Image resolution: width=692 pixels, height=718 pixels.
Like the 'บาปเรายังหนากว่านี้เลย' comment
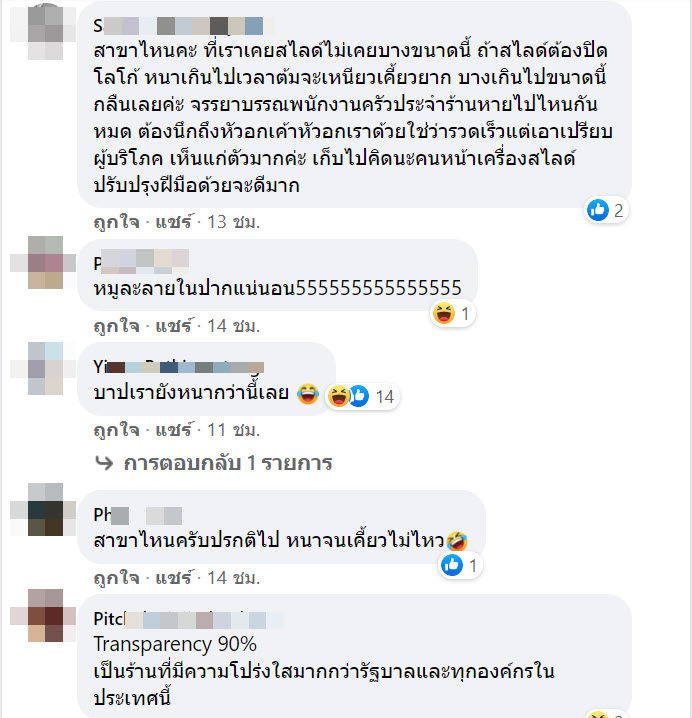pyautogui.click(x=116, y=430)
